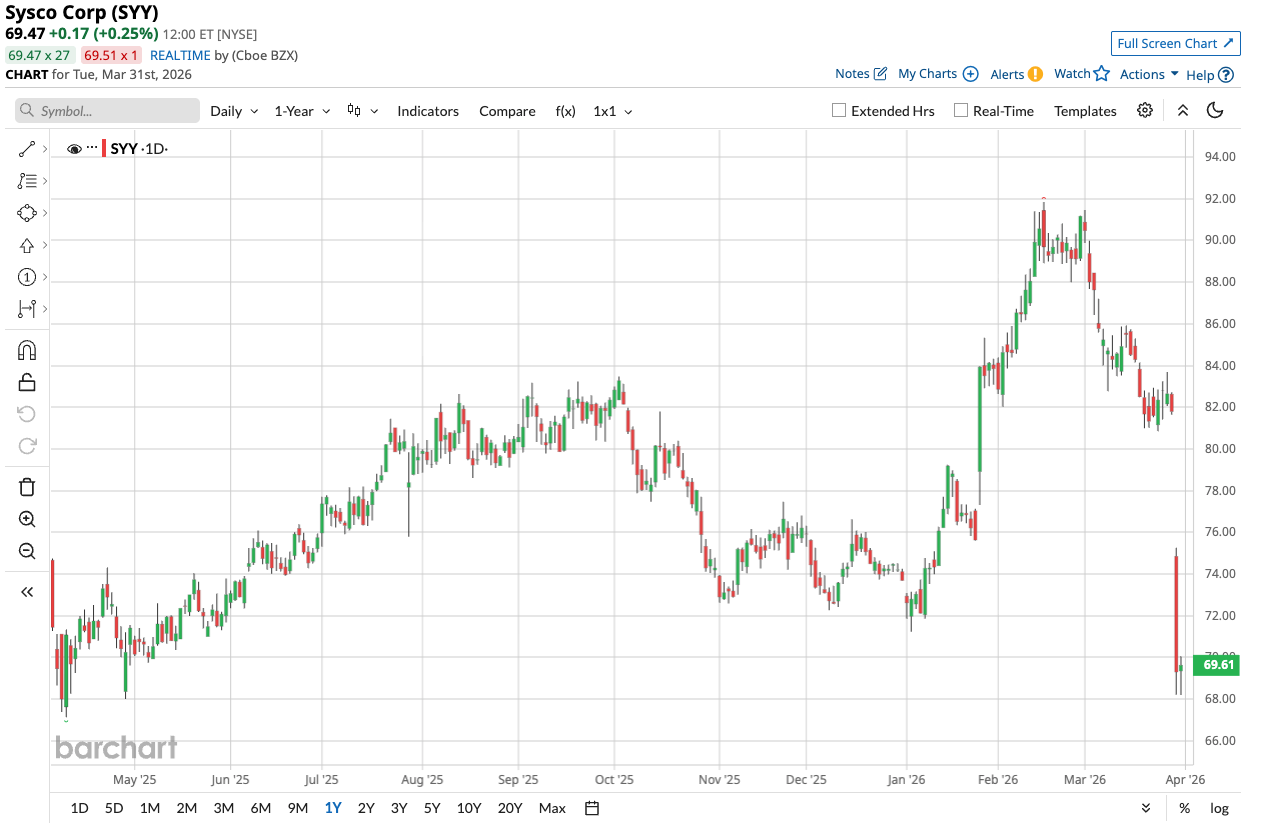Screen dimensions: 1261x837
Task: Select the trend line drawing tool
Action: click(x=27, y=149)
